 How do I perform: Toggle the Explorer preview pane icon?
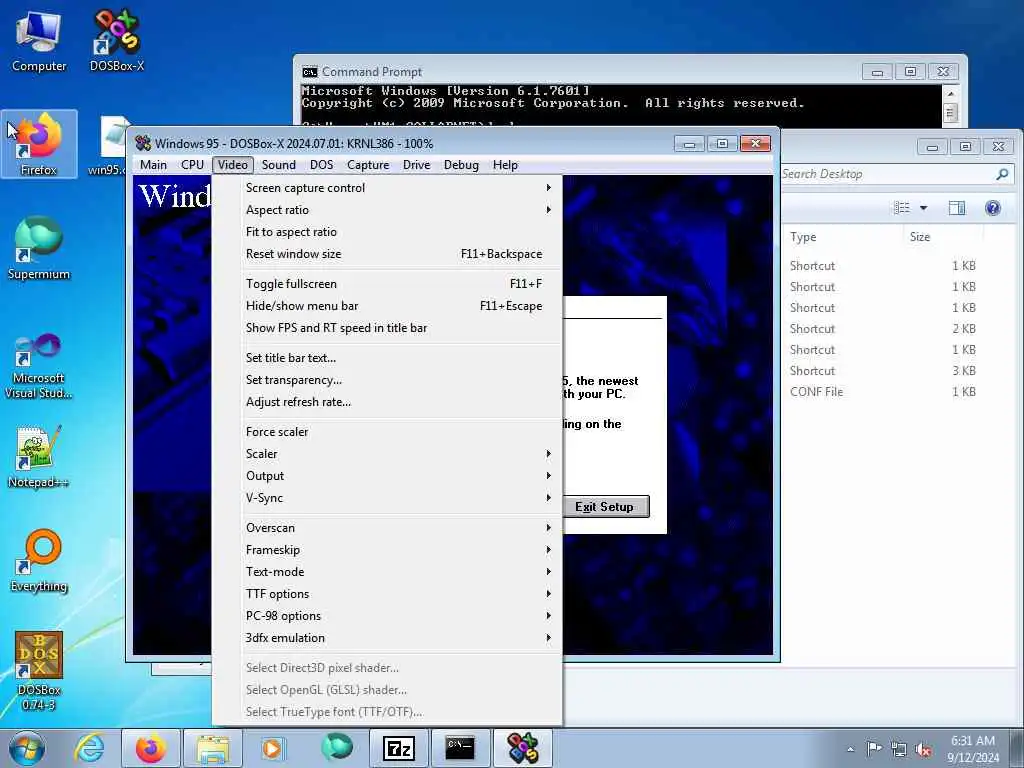tap(957, 208)
